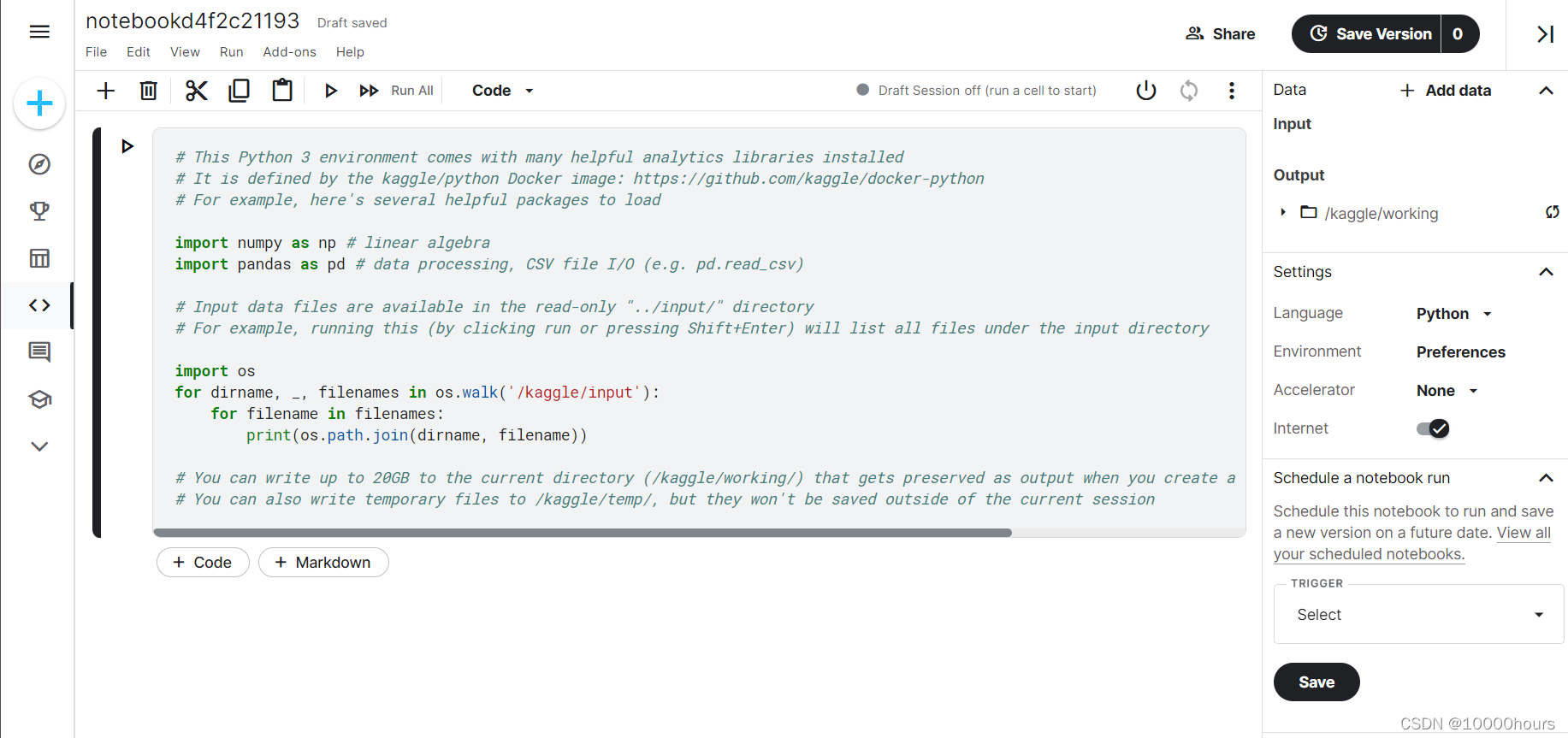Click the Save Version button

1367,34
